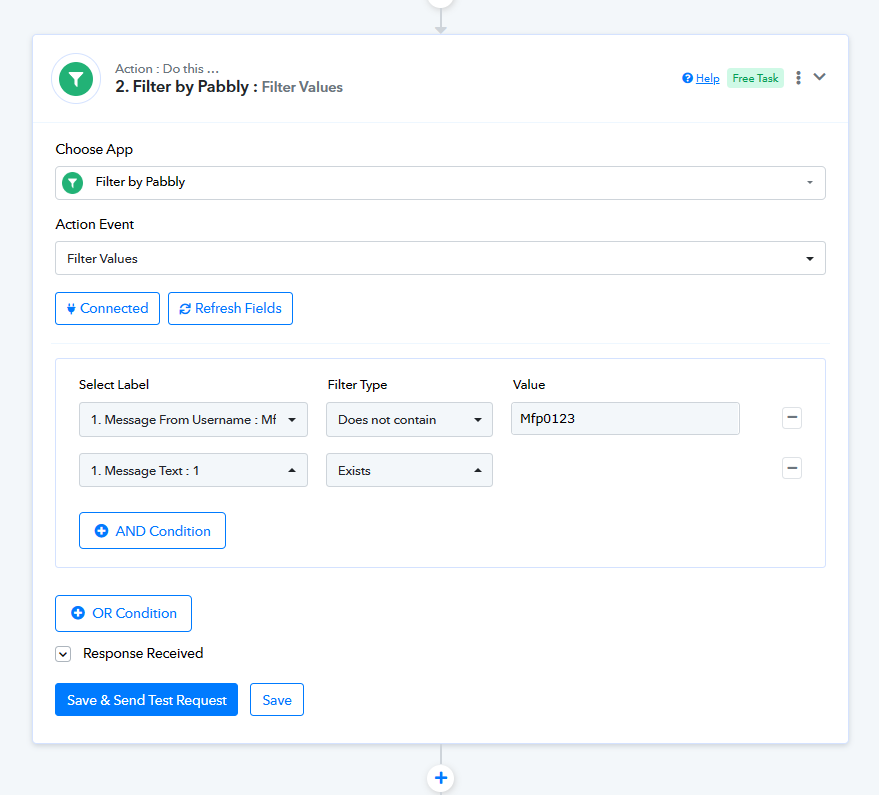Open the Action Event Filter Values dropdown
Image resolution: width=879 pixels, height=795 pixels.
440,258
